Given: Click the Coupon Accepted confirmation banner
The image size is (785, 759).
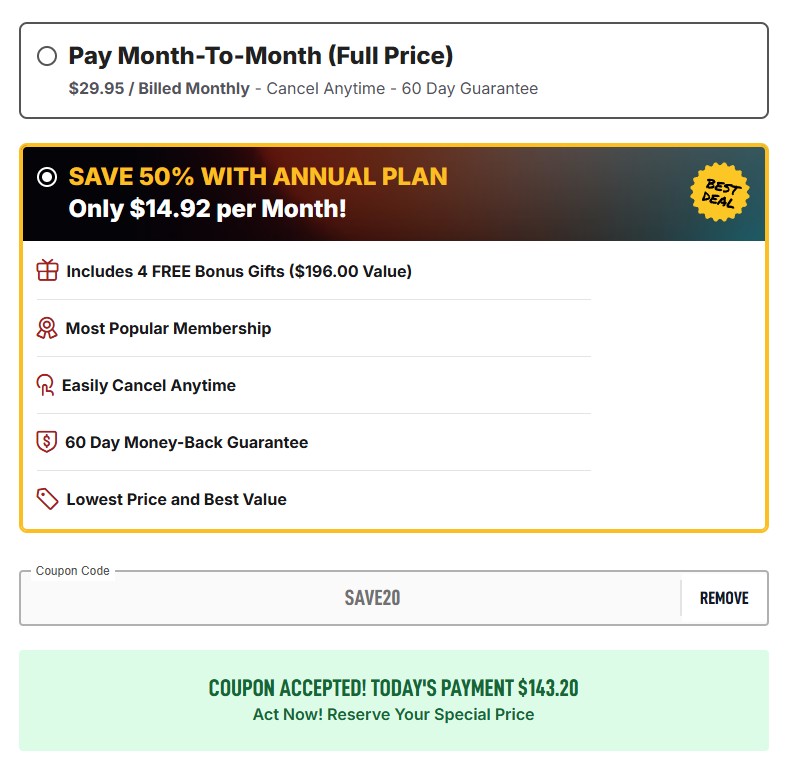Looking at the screenshot, I should (393, 700).
